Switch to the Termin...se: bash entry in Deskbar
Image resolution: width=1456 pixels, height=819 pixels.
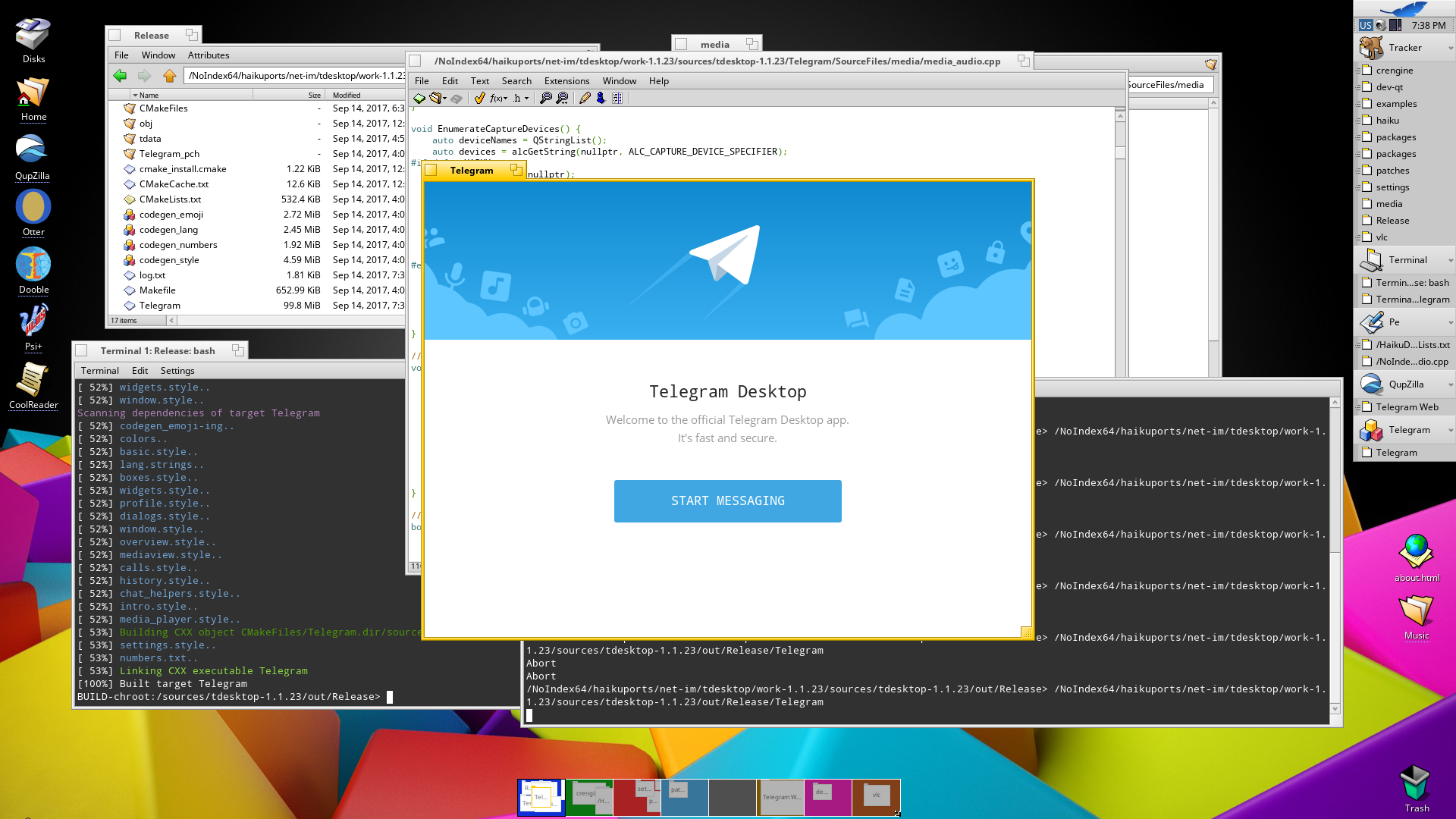click(x=1404, y=283)
